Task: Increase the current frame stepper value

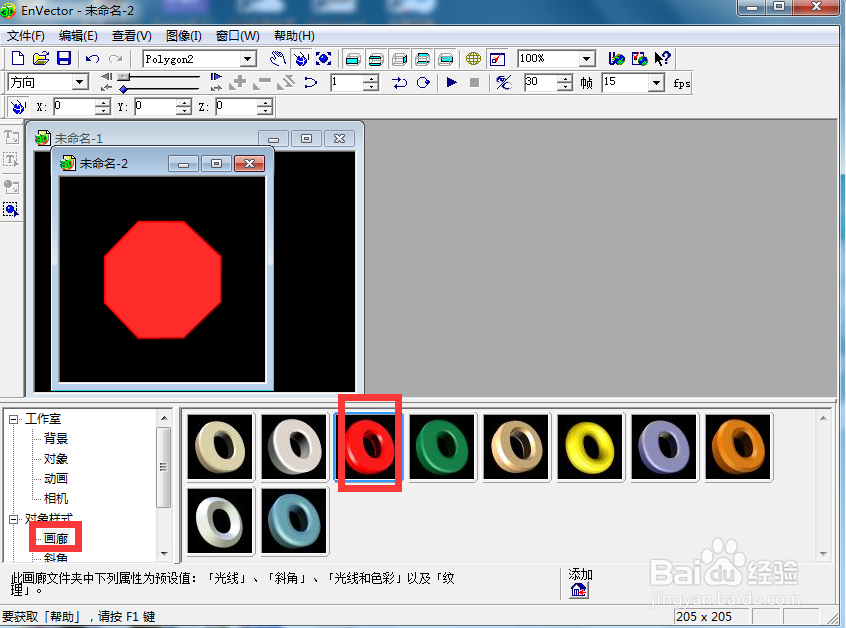Action: point(371,79)
